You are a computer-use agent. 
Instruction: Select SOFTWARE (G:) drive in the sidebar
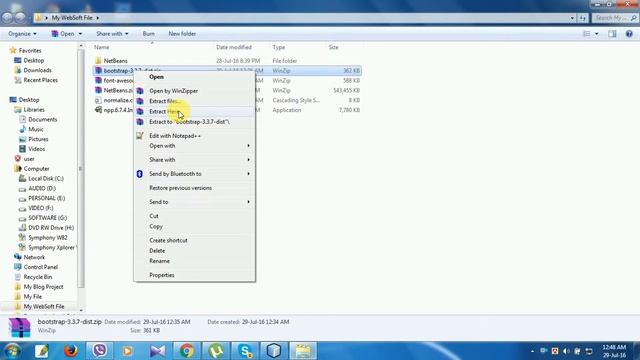click(47, 218)
